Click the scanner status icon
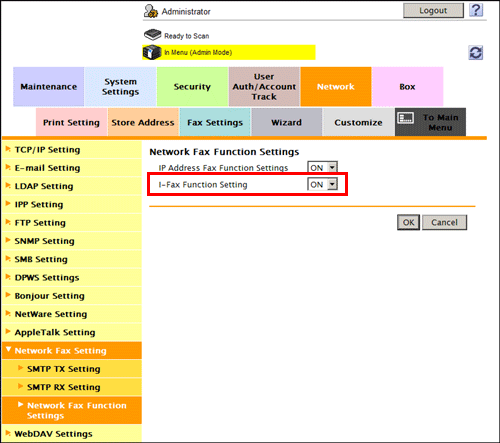 [152, 34]
